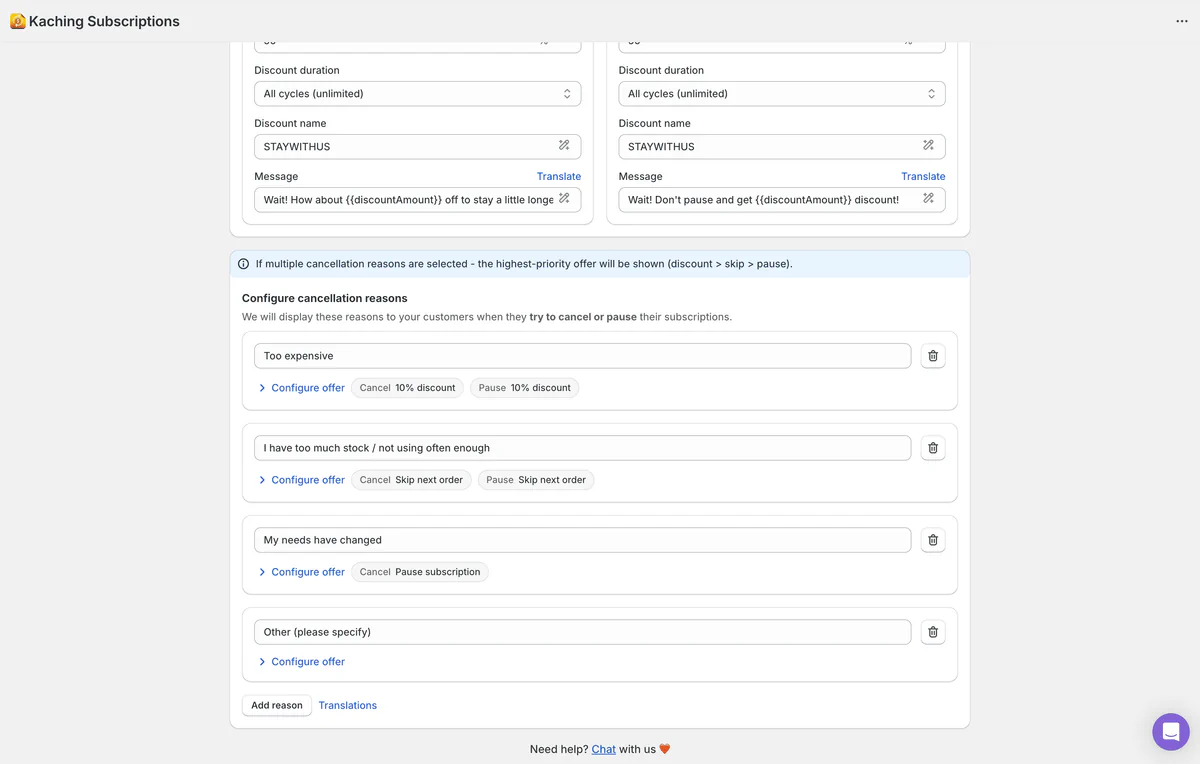Click the 'Cancel 10% discount' tag

click(x=407, y=388)
